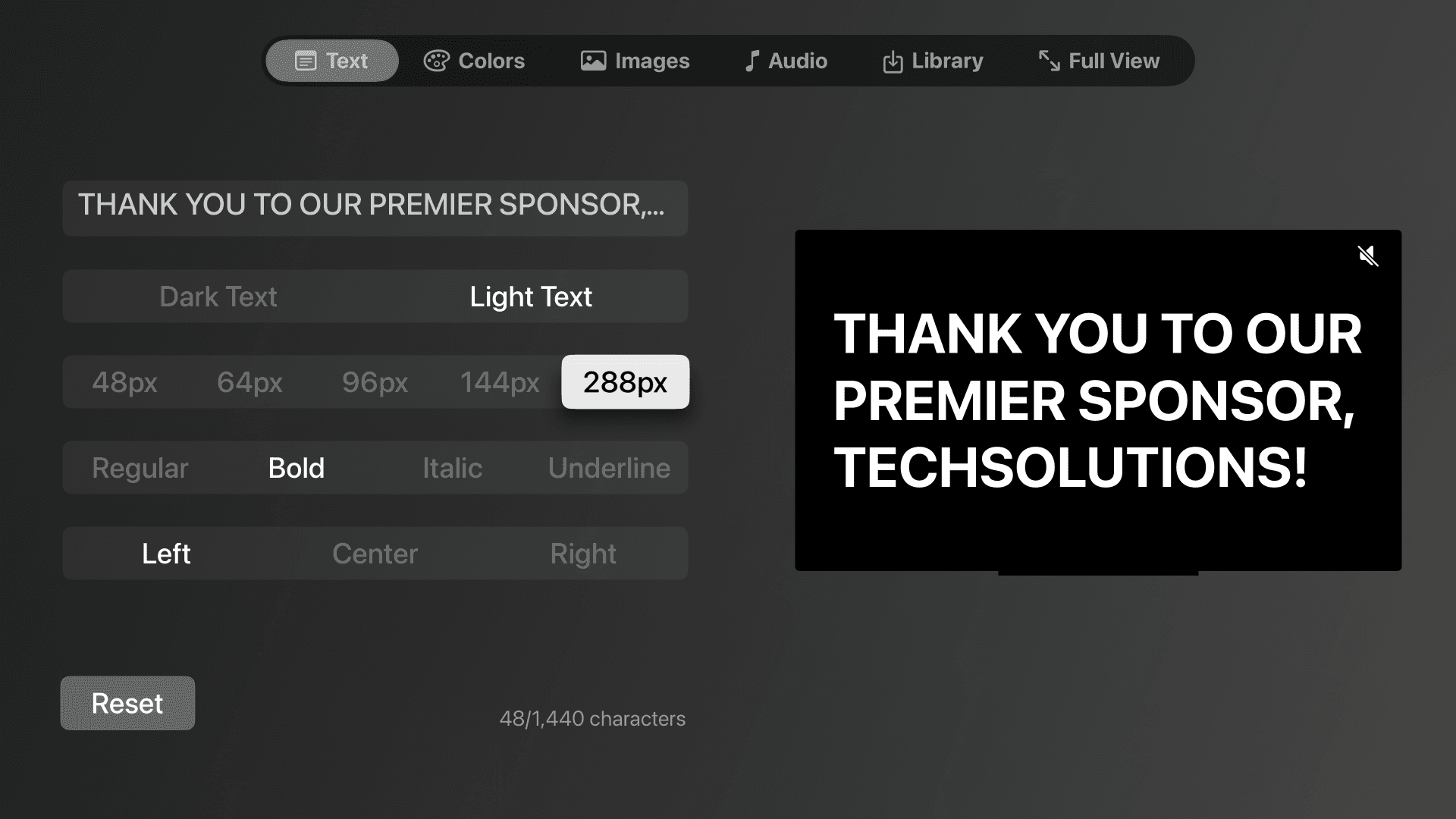The image size is (1456, 819).
Task: Select Left text alignment
Action: (166, 553)
